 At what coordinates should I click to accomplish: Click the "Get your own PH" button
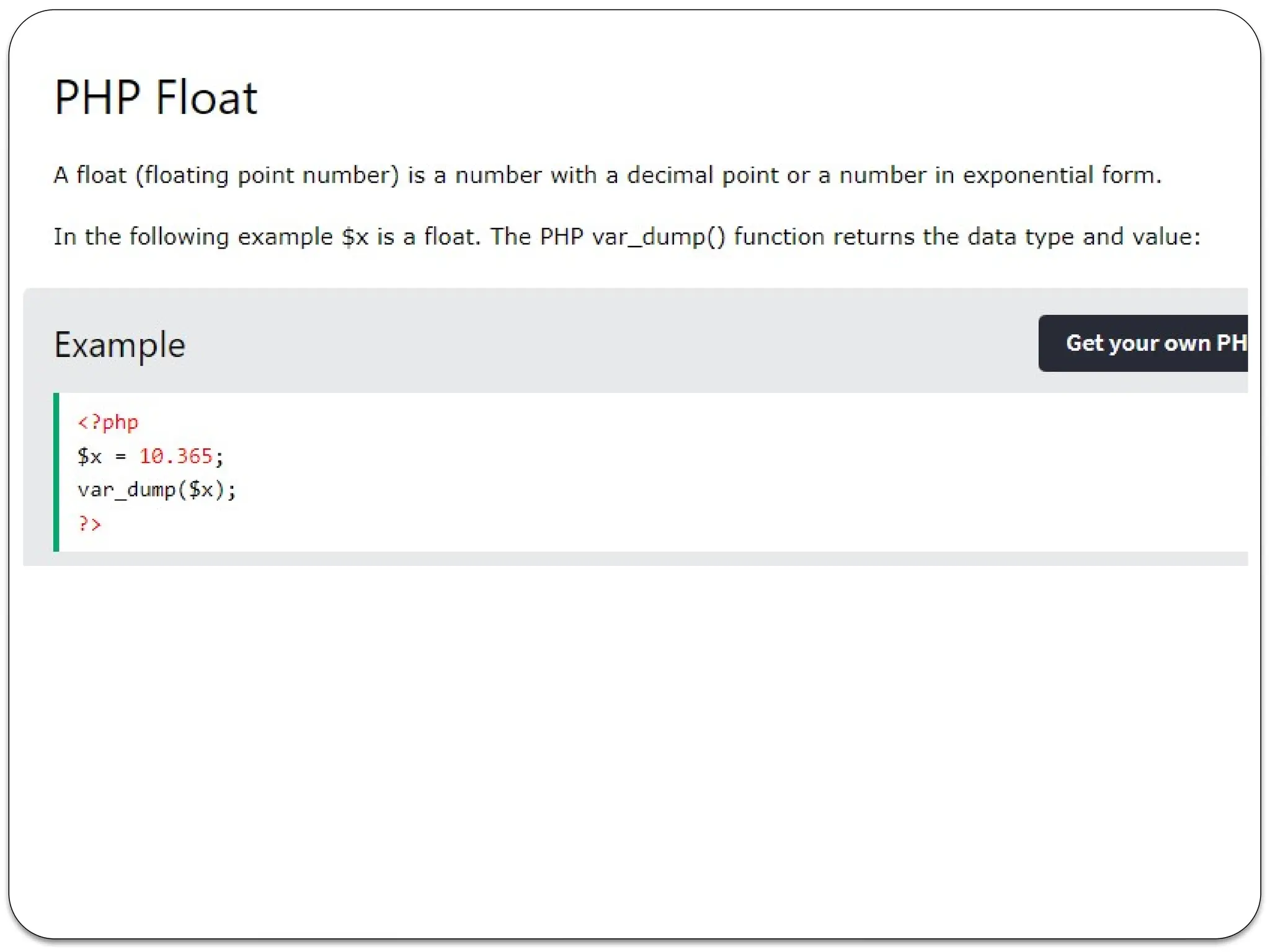1144,343
